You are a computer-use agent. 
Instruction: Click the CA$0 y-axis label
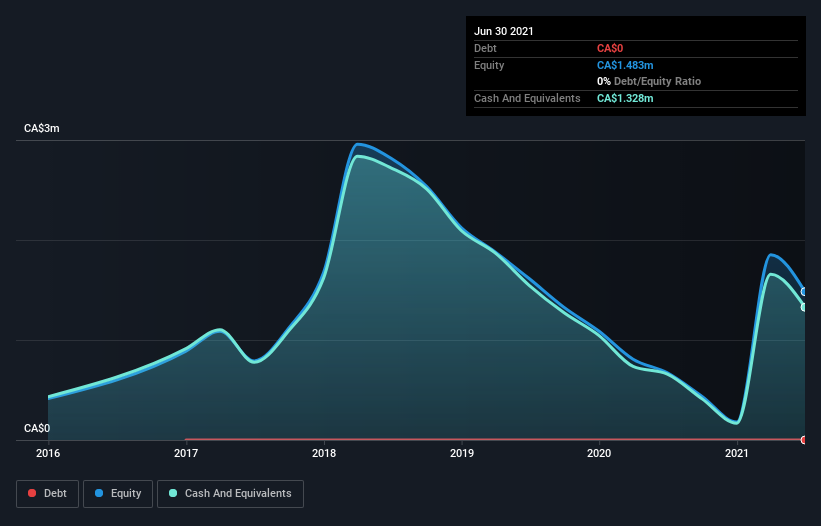point(37,428)
